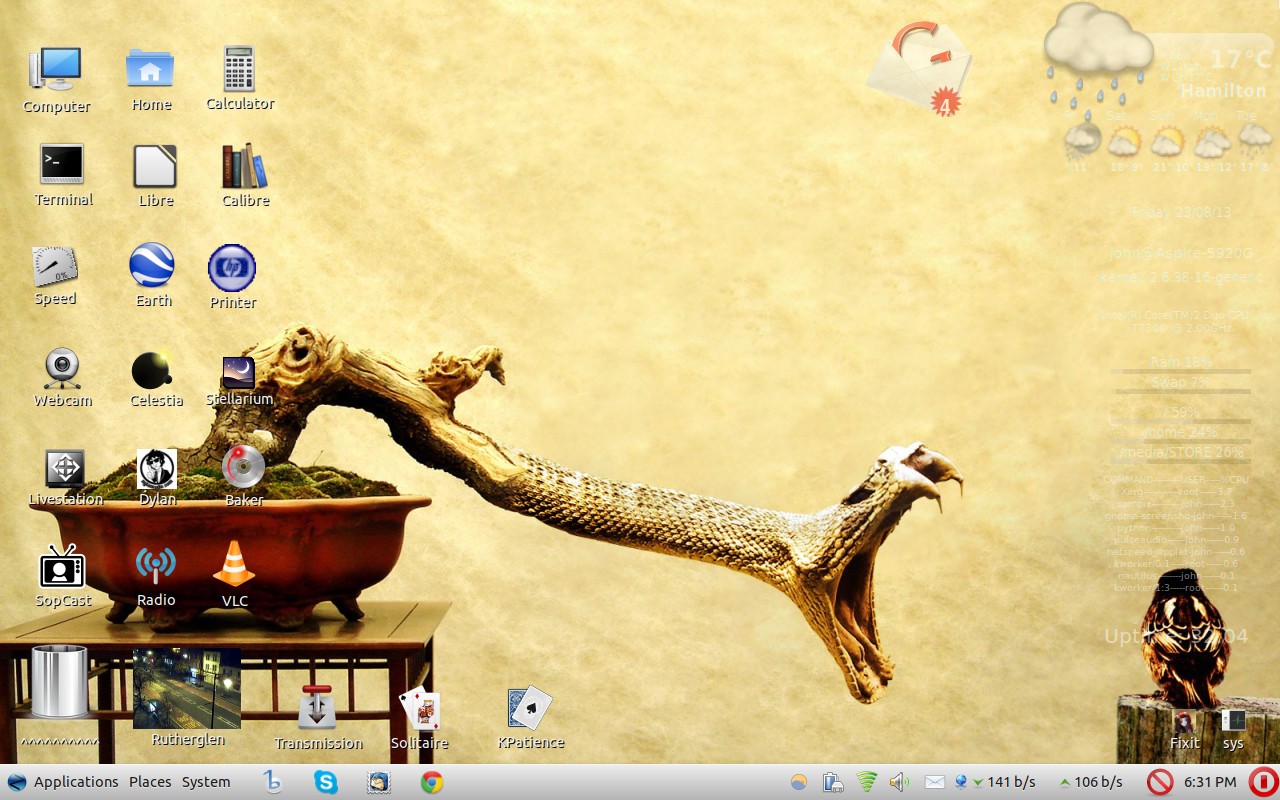Image resolution: width=1280 pixels, height=800 pixels.
Task: Open the Calculator desktop shortcut
Action: point(239,69)
